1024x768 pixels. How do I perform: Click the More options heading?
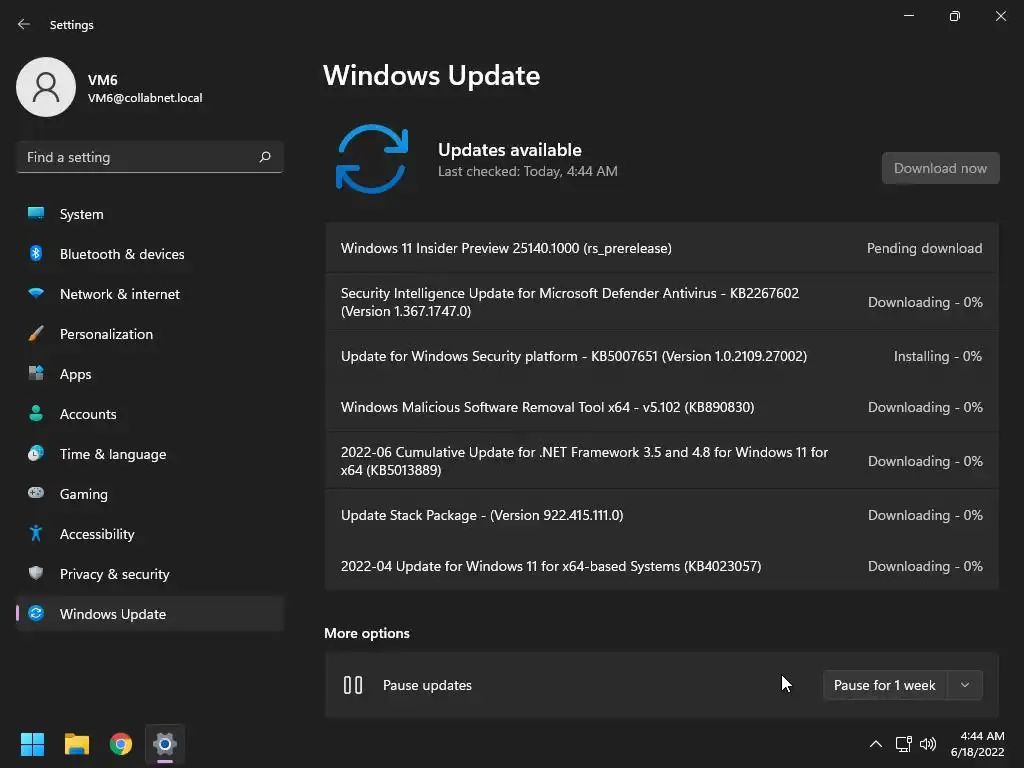point(367,633)
